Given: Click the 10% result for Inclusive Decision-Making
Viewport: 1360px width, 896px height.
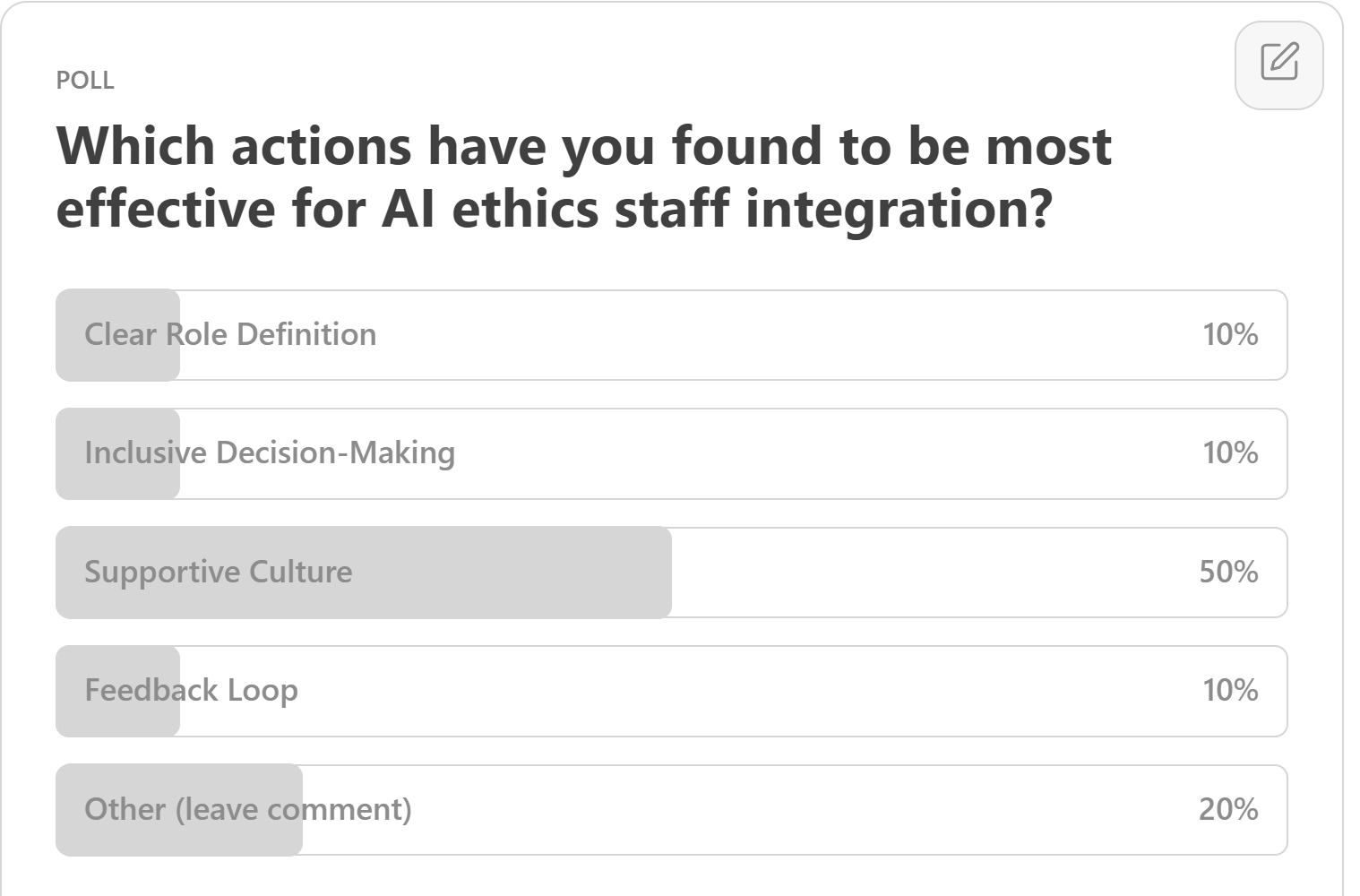Looking at the screenshot, I should point(1230,452).
